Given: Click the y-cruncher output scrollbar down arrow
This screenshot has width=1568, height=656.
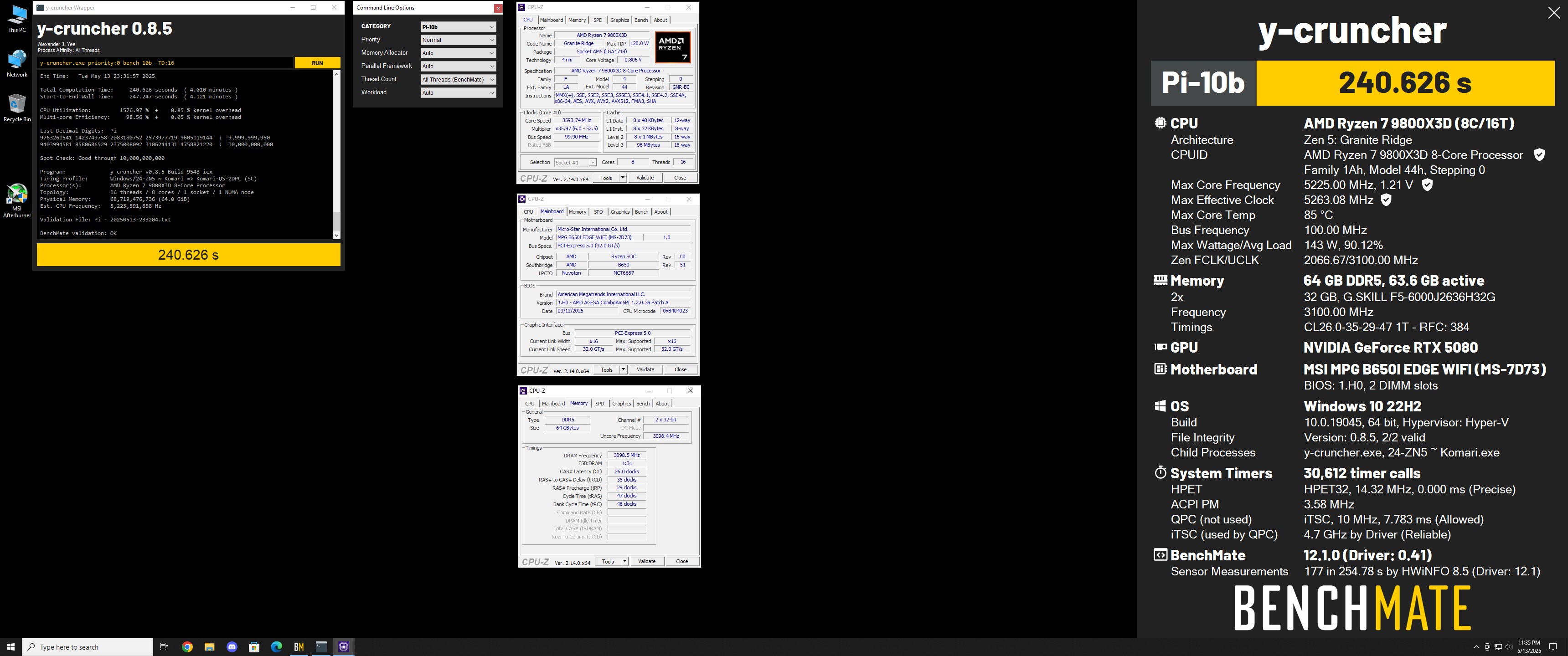Looking at the screenshot, I should click(336, 235).
